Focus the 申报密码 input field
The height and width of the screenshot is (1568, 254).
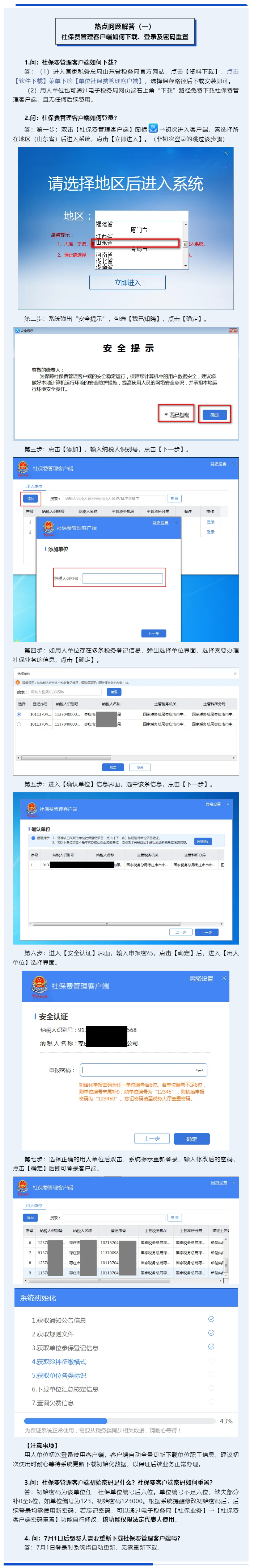click(143, 1070)
